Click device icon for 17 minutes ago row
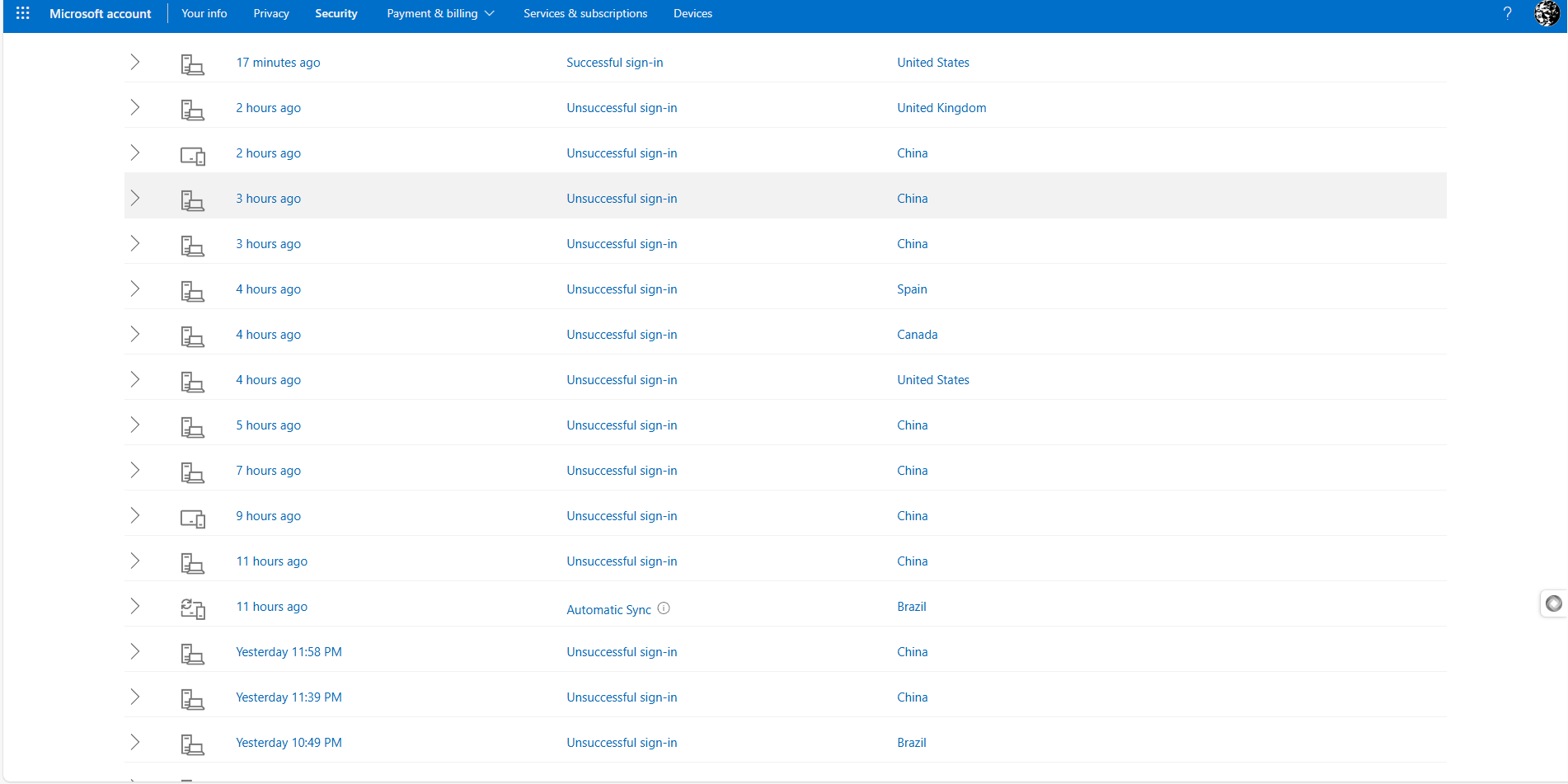Image resolution: width=1568 pixels, height=784 pixels. 192,64
